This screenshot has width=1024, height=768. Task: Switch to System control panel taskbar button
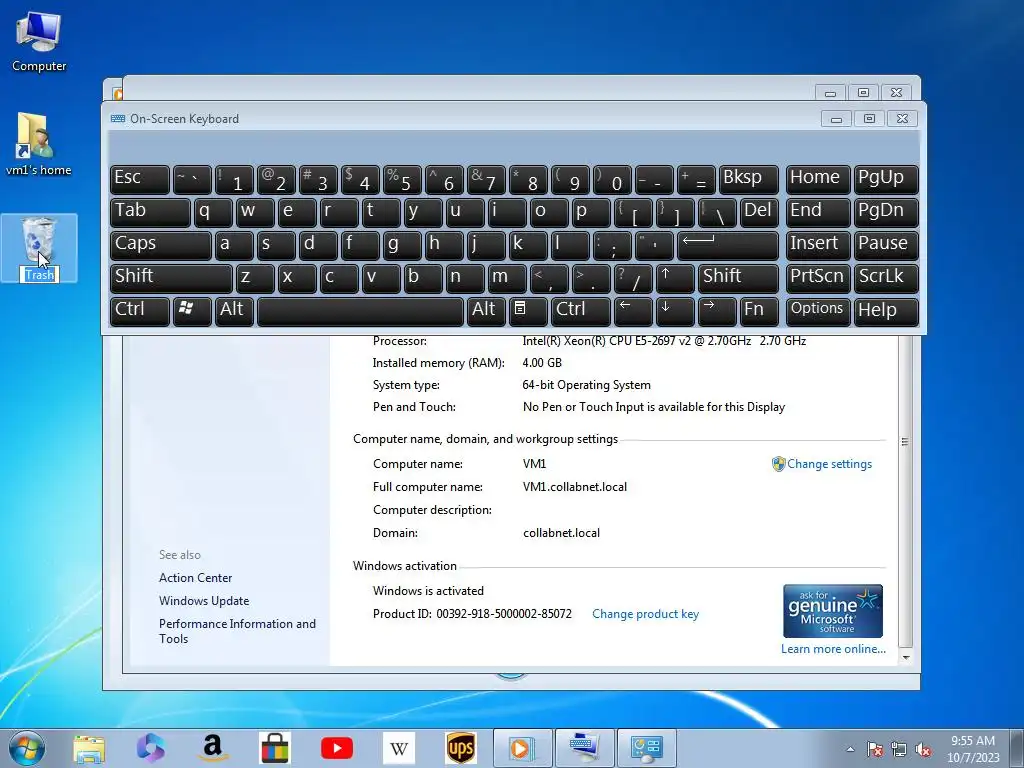[646, 748]
